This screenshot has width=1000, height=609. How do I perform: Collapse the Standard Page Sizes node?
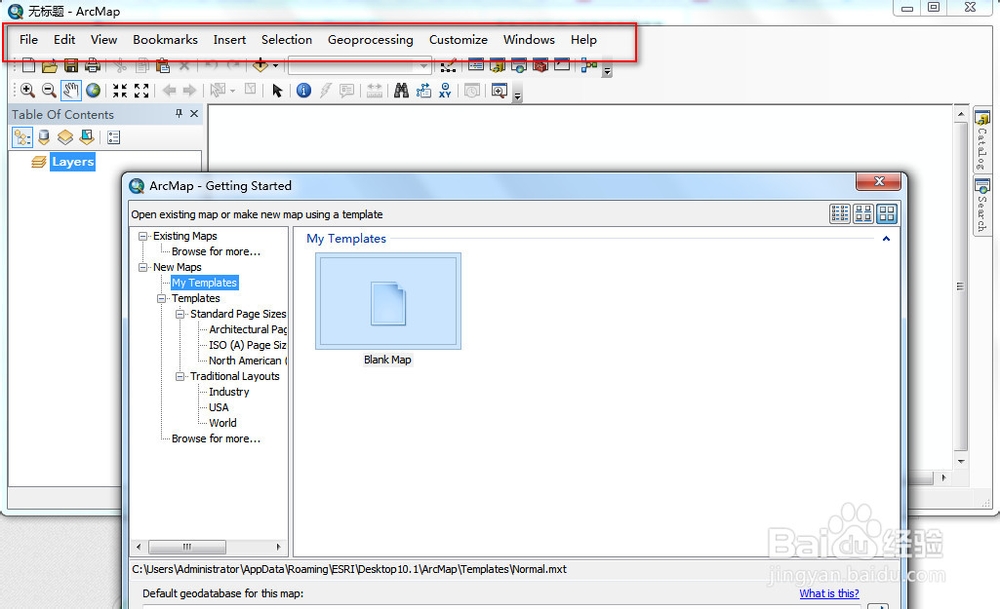tap(180, 314)
